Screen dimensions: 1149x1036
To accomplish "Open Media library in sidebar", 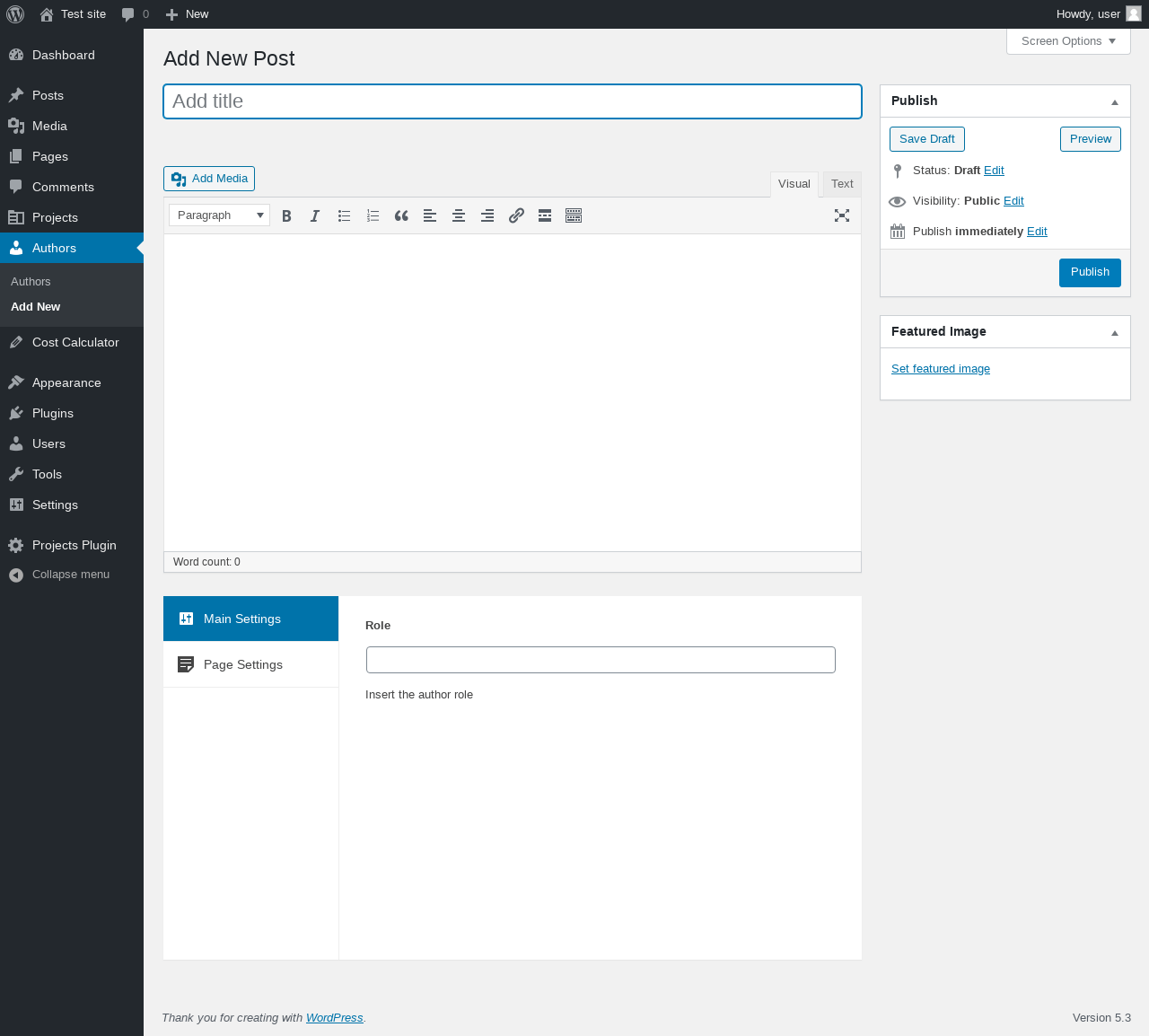I will tap(72, 126).
